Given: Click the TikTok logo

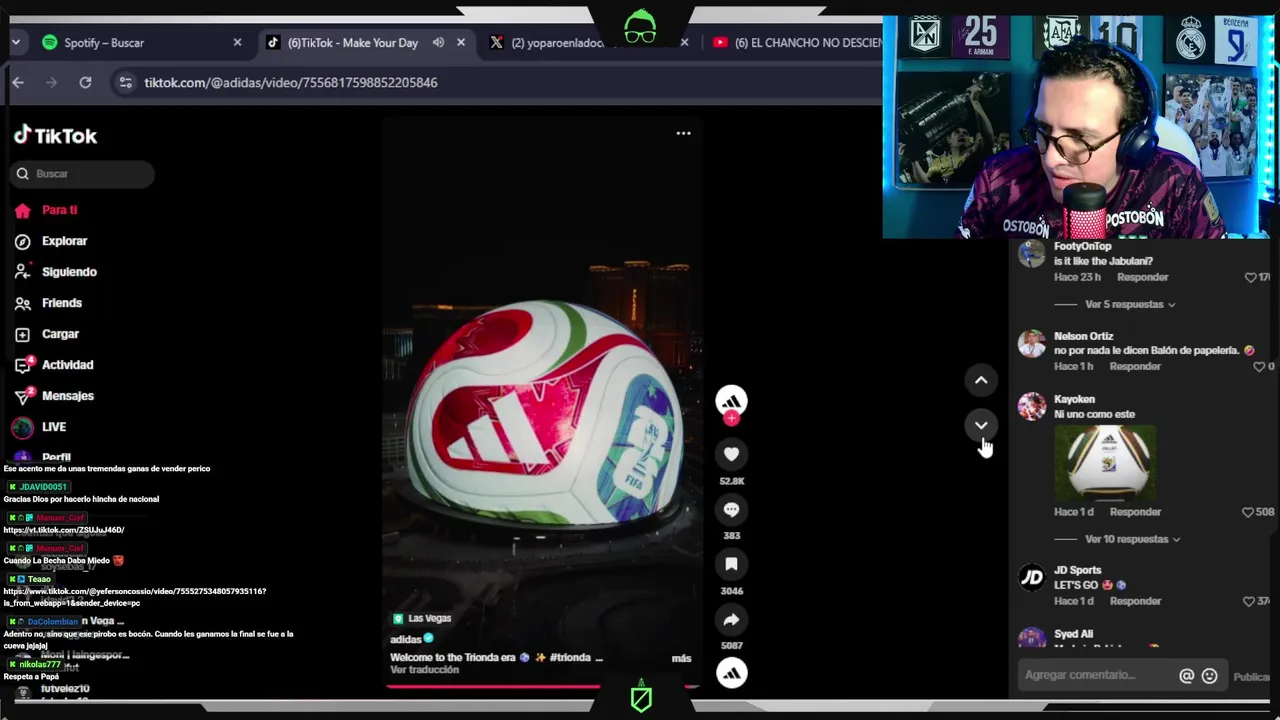Looking at the screenshot, I should 56,135.
